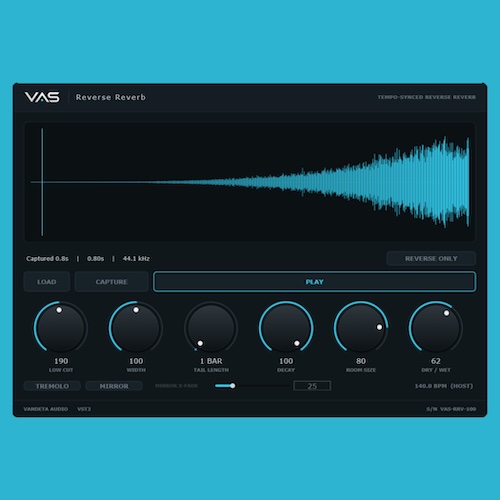
Task: Click the Captured 0.8s status text
Action: pyautogui.click(x=47, y=259)
